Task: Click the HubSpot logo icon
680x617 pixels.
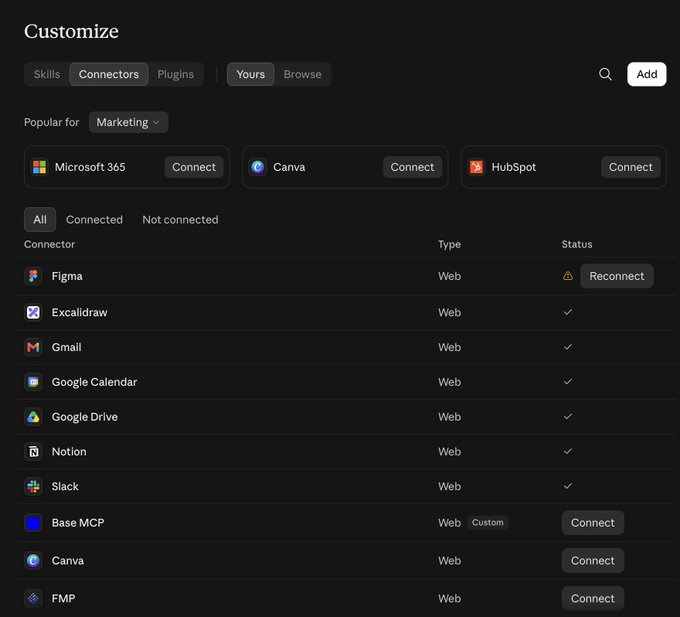Action: (476, 167)
